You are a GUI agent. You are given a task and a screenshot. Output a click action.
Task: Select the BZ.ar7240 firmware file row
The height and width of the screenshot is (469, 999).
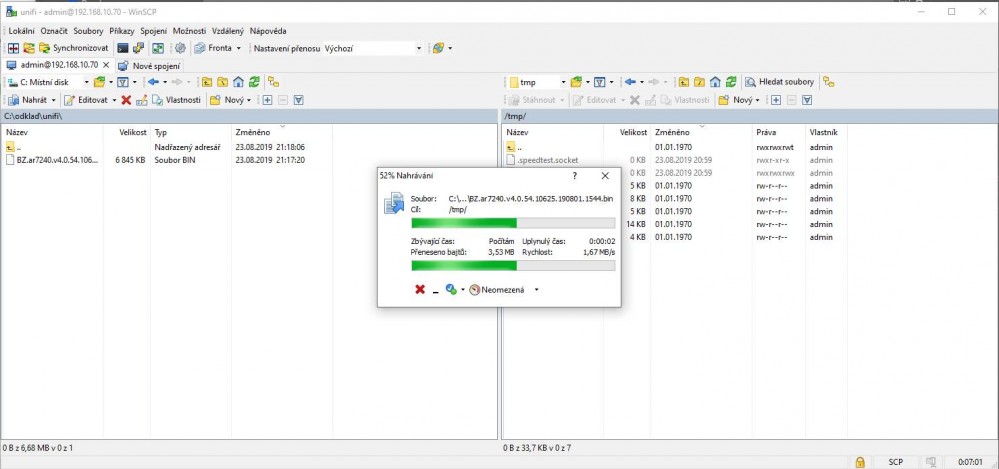pos(57,160)
